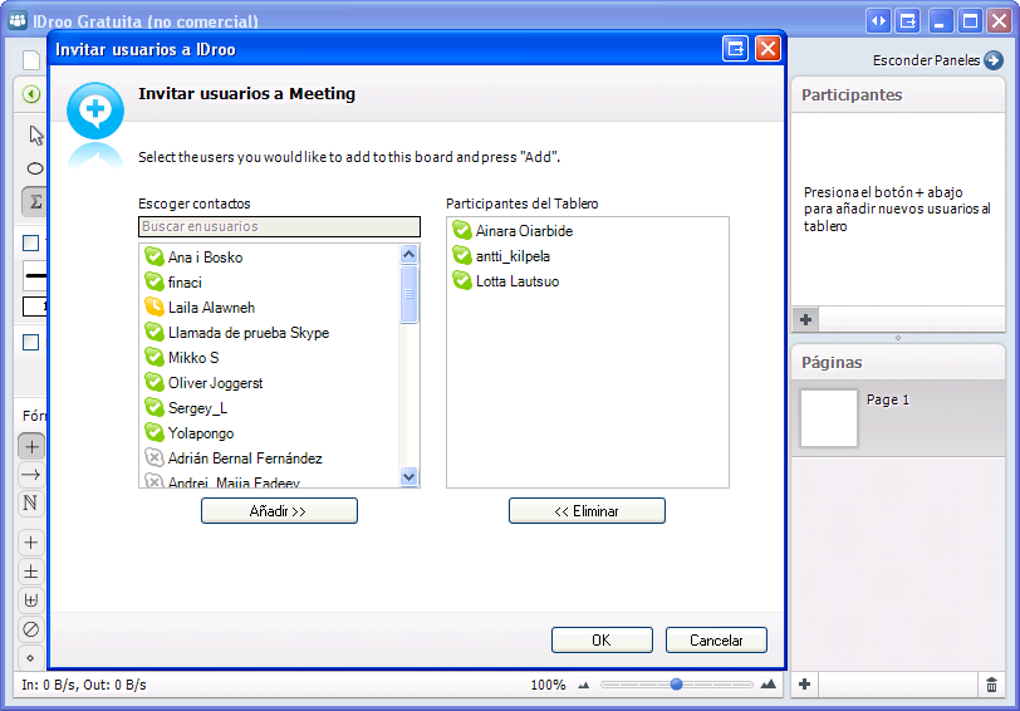Select contact Mikko S
This screenshot has width=1020, height=711.
270,358
